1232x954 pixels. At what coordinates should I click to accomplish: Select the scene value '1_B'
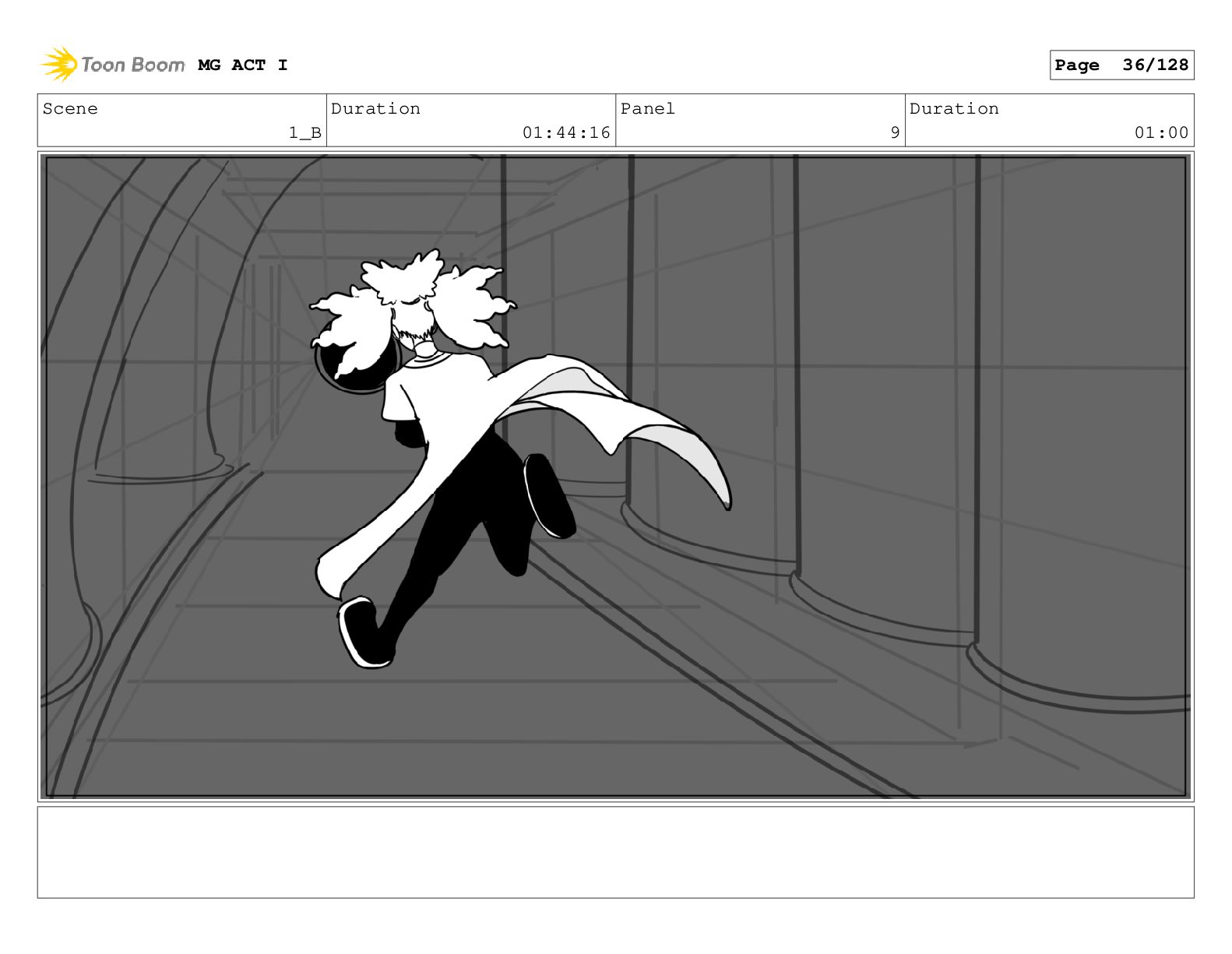[x=305, y=133]
